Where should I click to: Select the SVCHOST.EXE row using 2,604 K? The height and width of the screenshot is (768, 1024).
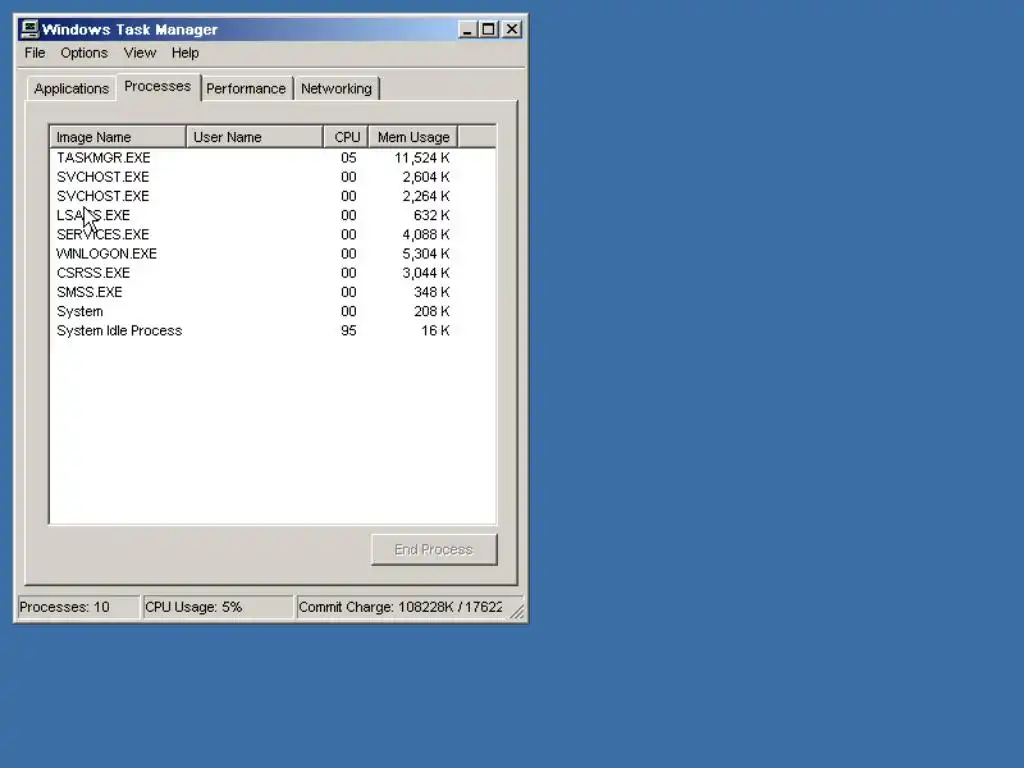272,177
